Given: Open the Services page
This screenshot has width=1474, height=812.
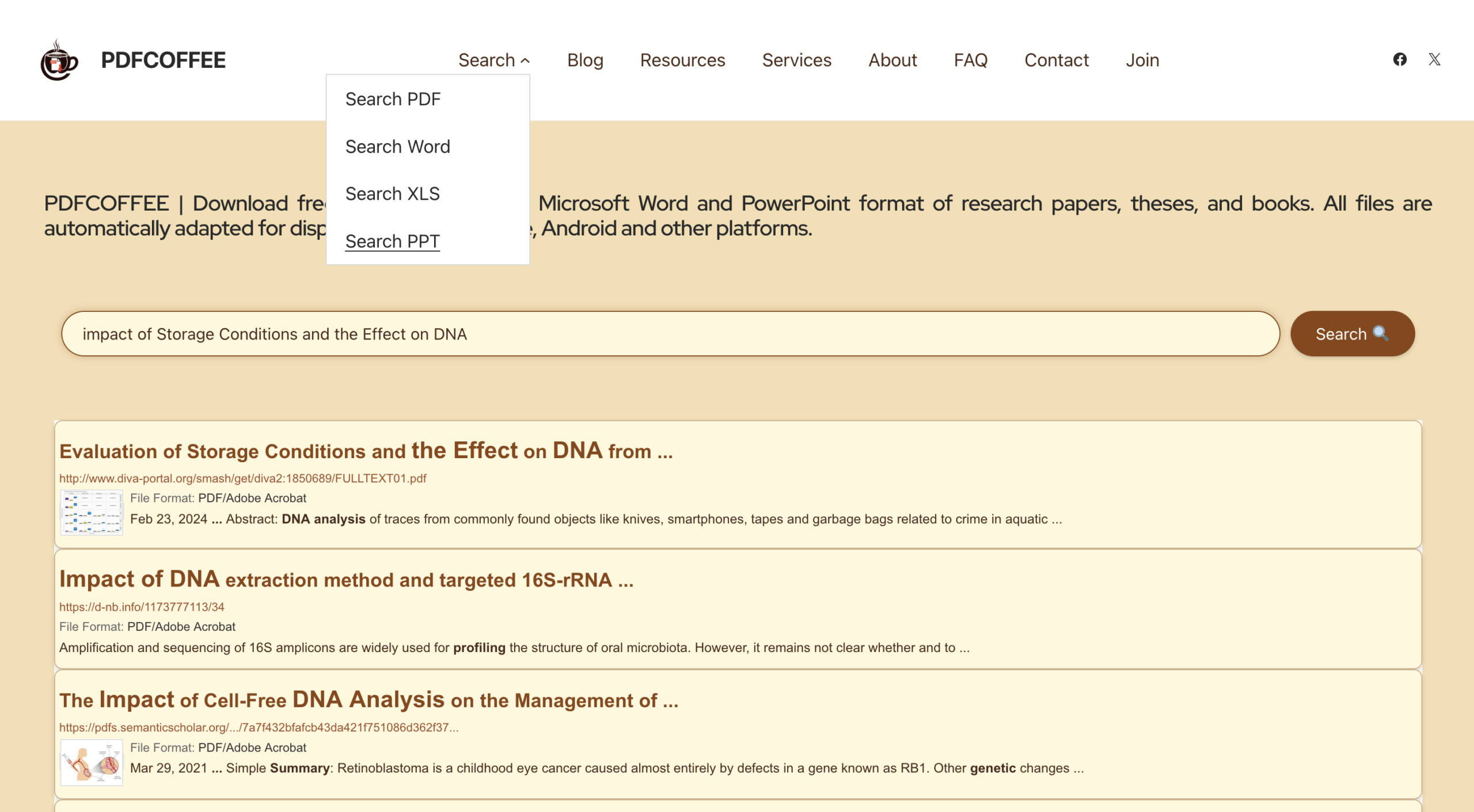Looking at the screenshot, I should [x=796, y=60].
